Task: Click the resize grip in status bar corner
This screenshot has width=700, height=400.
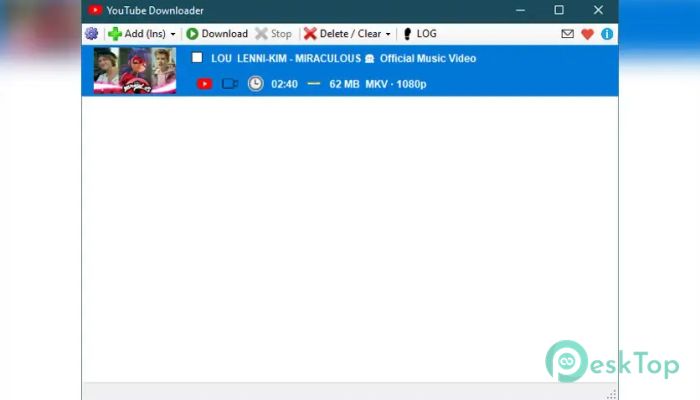Action: click(611, 394)
